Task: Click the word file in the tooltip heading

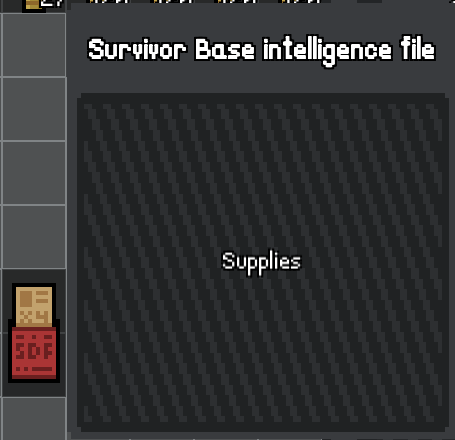Action: tap(418, 48)
